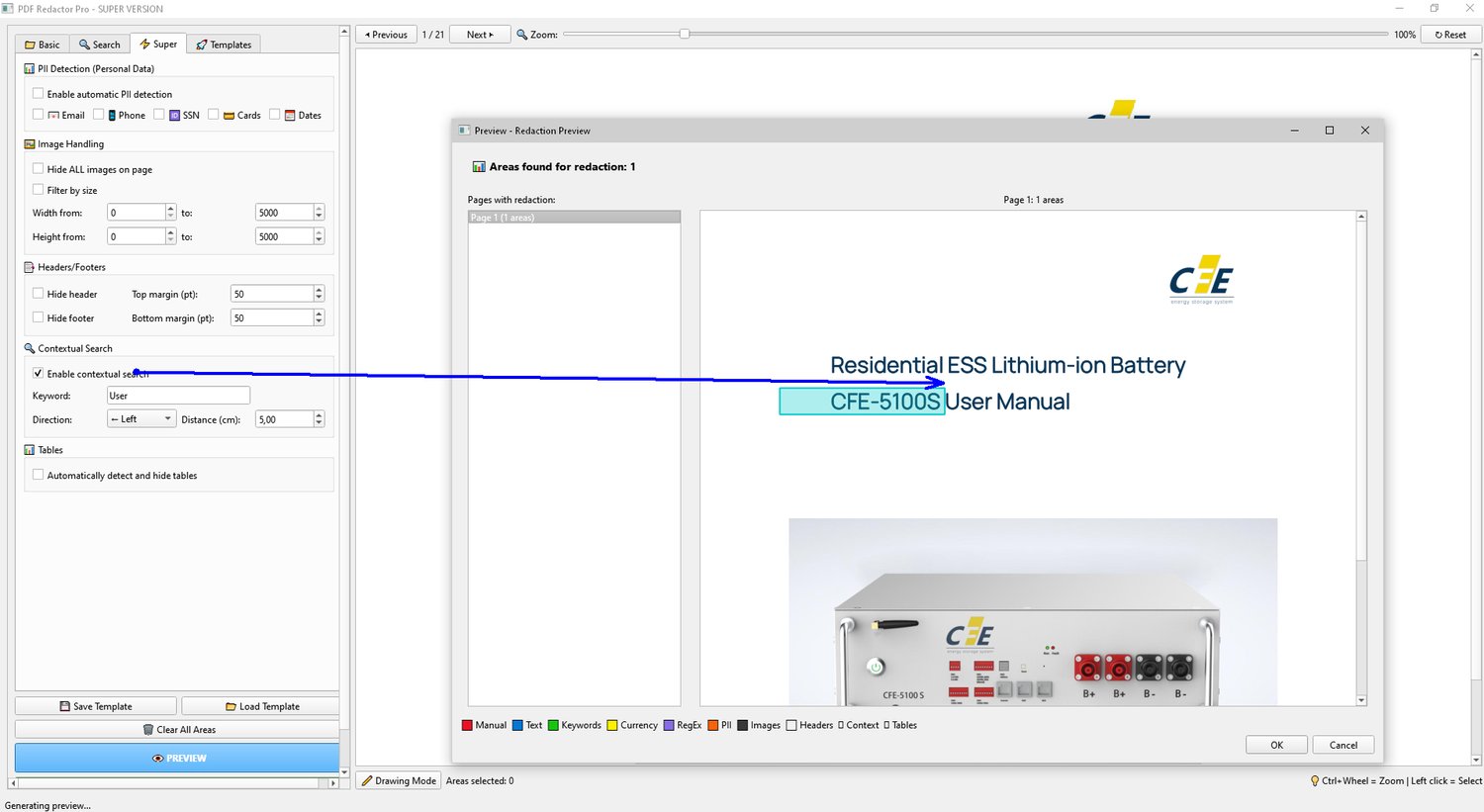Click the green Keywords legend swatch
The image size is (1484, 812).
(553, 725)
